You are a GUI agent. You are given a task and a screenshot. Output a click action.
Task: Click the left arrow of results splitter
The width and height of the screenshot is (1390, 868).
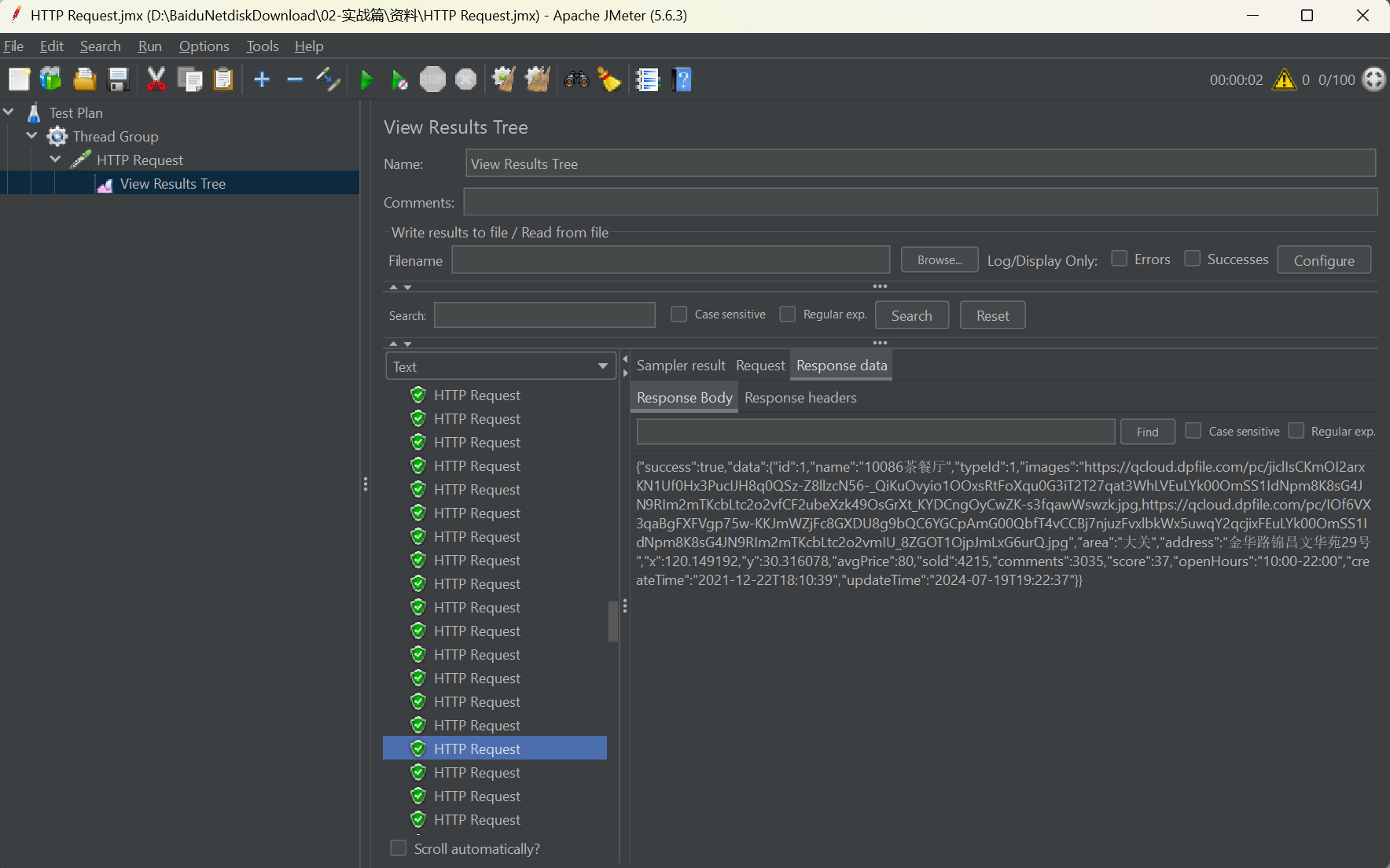[x=625, y=359]
